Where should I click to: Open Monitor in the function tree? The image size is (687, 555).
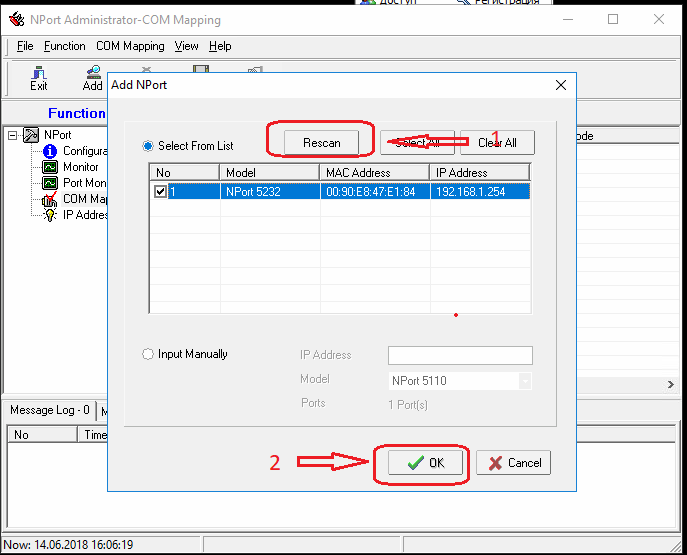50,167
